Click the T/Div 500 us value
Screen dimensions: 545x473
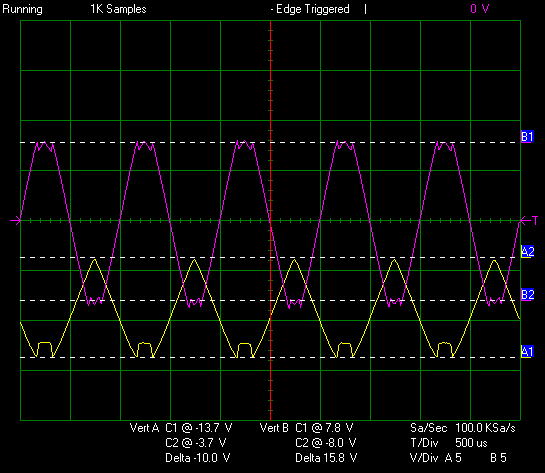tap(471, 443)
